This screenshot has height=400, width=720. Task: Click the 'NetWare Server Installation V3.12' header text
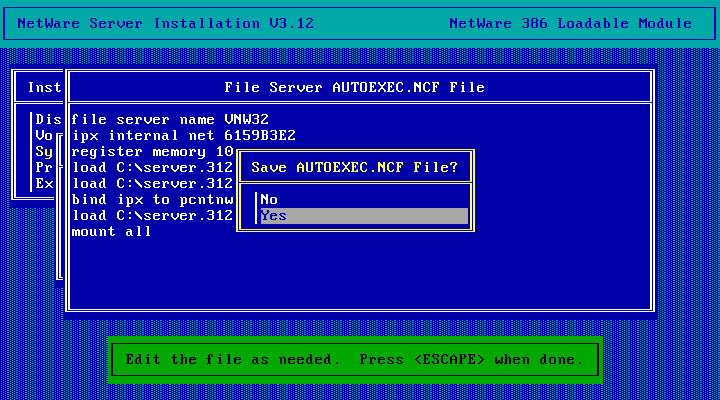[x=165, y=23]
